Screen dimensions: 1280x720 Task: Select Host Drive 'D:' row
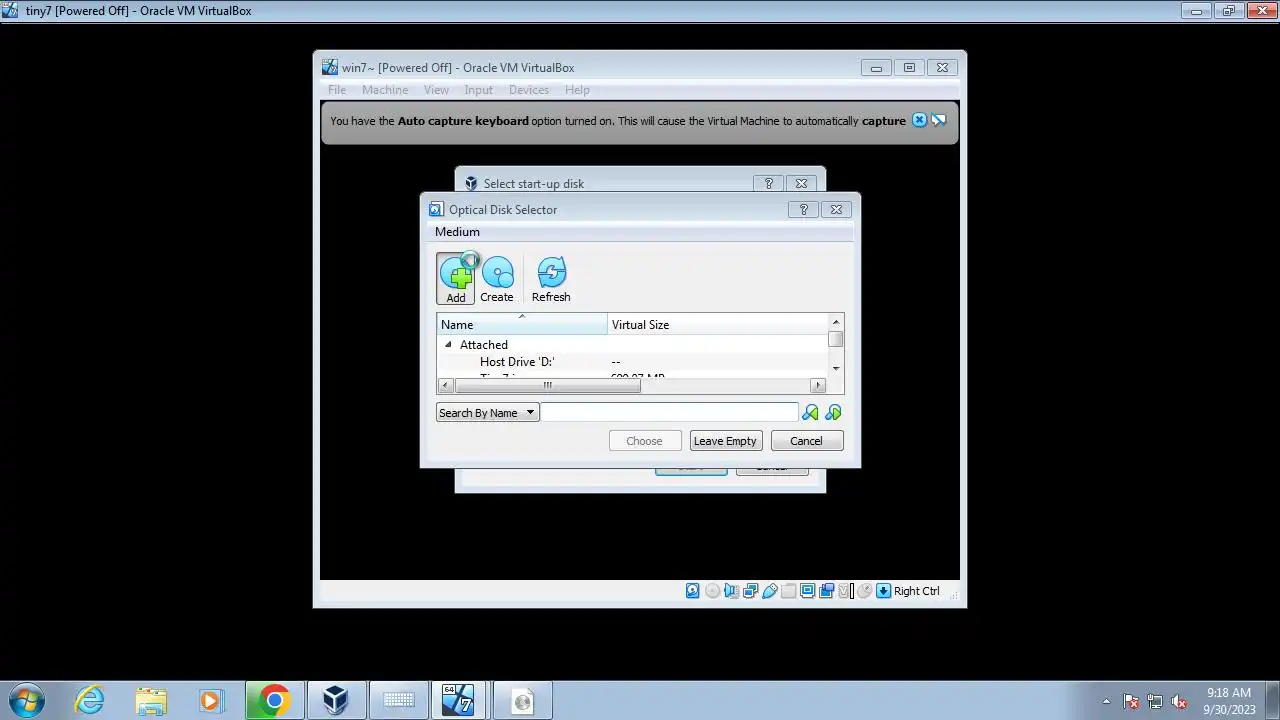pos(633,362)
